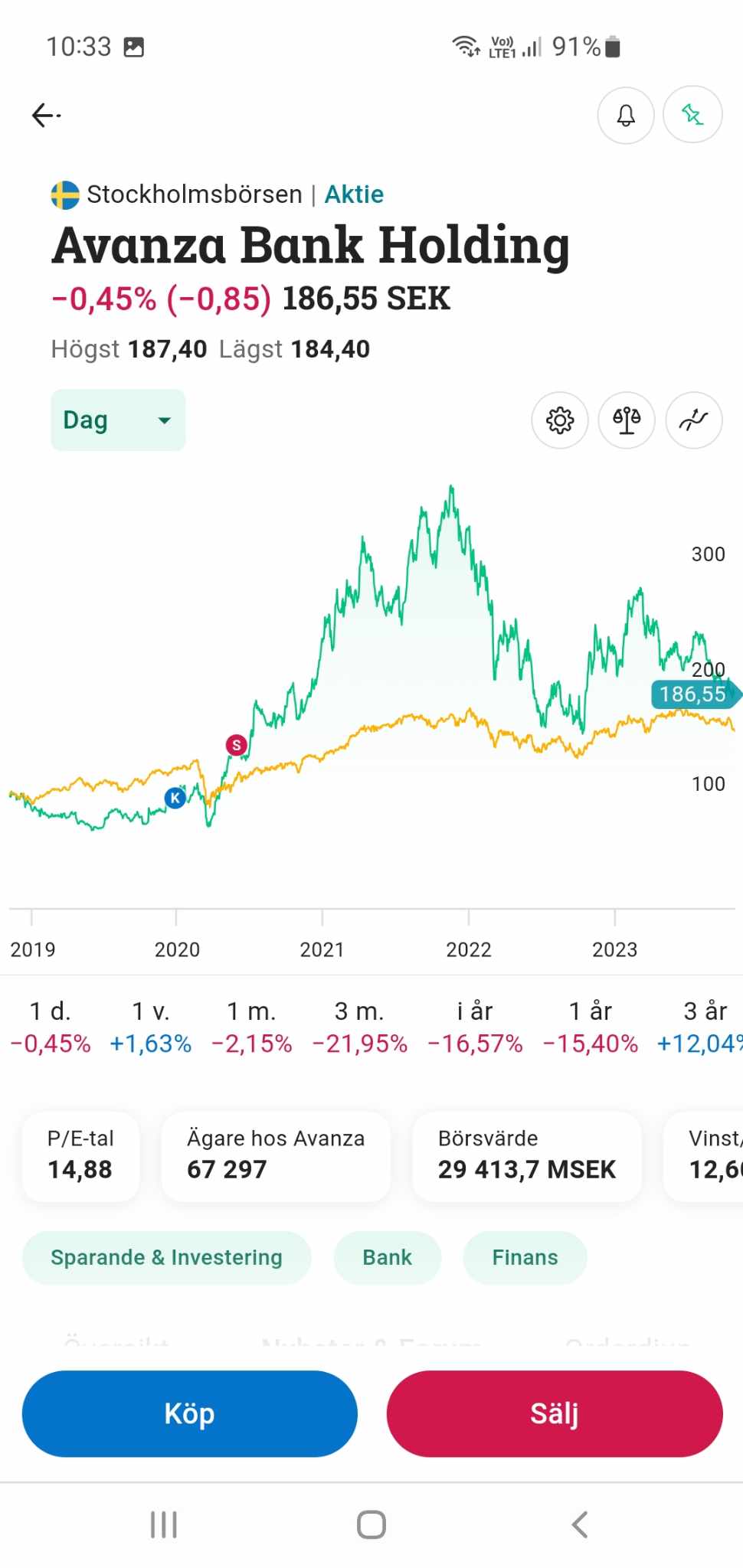Tap the back arrow icon
743x1568 pixels.
[x=45, y=116]
